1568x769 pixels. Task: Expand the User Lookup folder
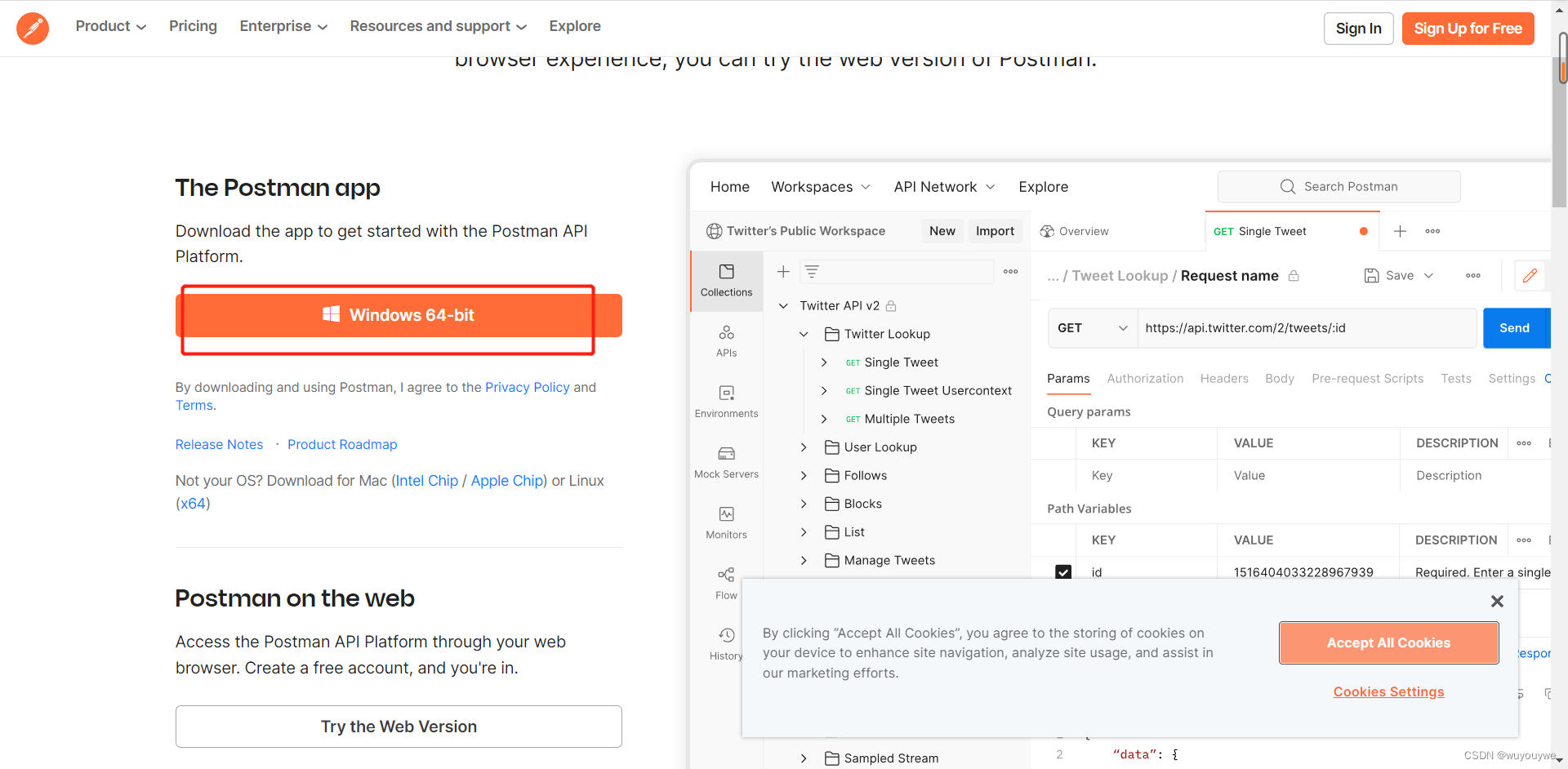coord(804,447)
